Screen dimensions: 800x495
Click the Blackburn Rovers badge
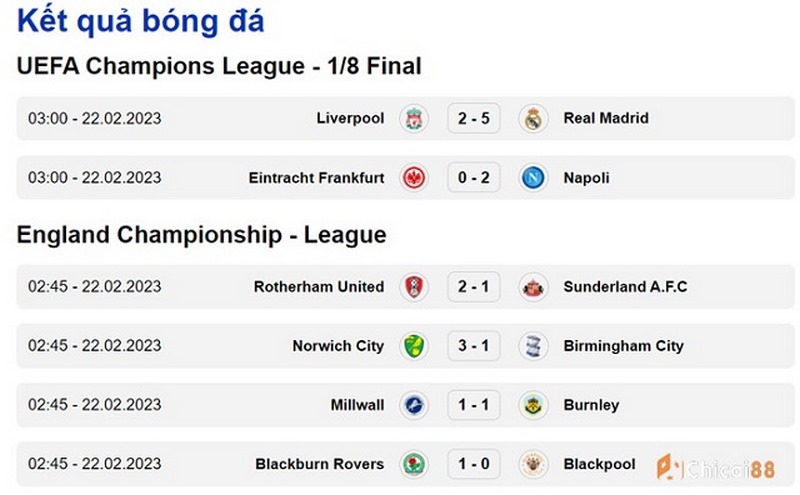(414, 464)
